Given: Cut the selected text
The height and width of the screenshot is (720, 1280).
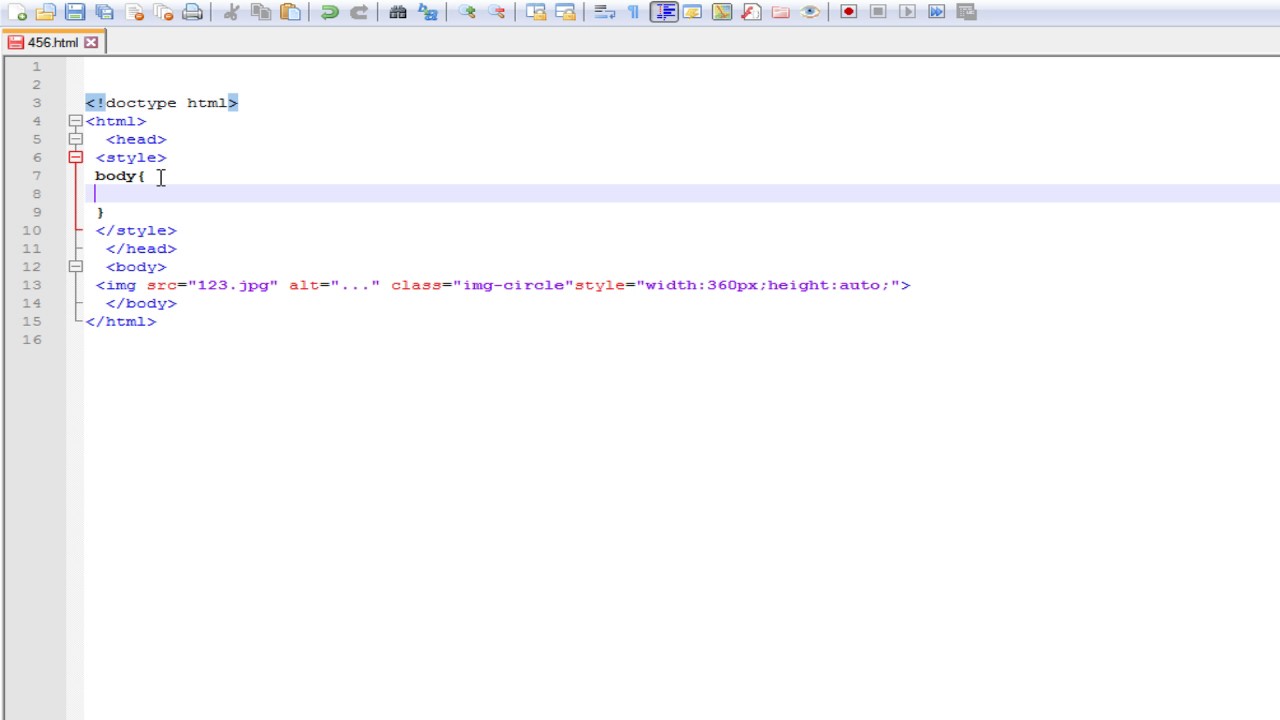Looking at the screenshot, I should [x=231, y=12].
